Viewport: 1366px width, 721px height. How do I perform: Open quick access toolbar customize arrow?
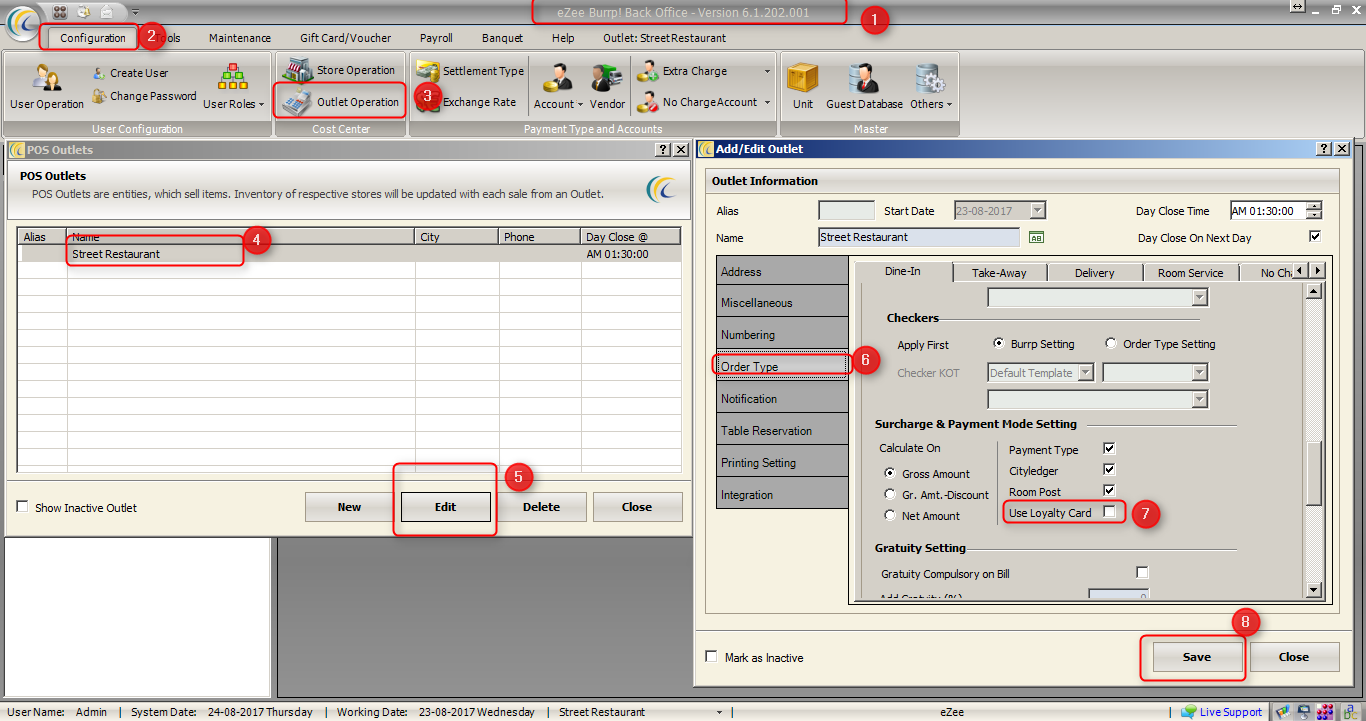pos(135,12)
